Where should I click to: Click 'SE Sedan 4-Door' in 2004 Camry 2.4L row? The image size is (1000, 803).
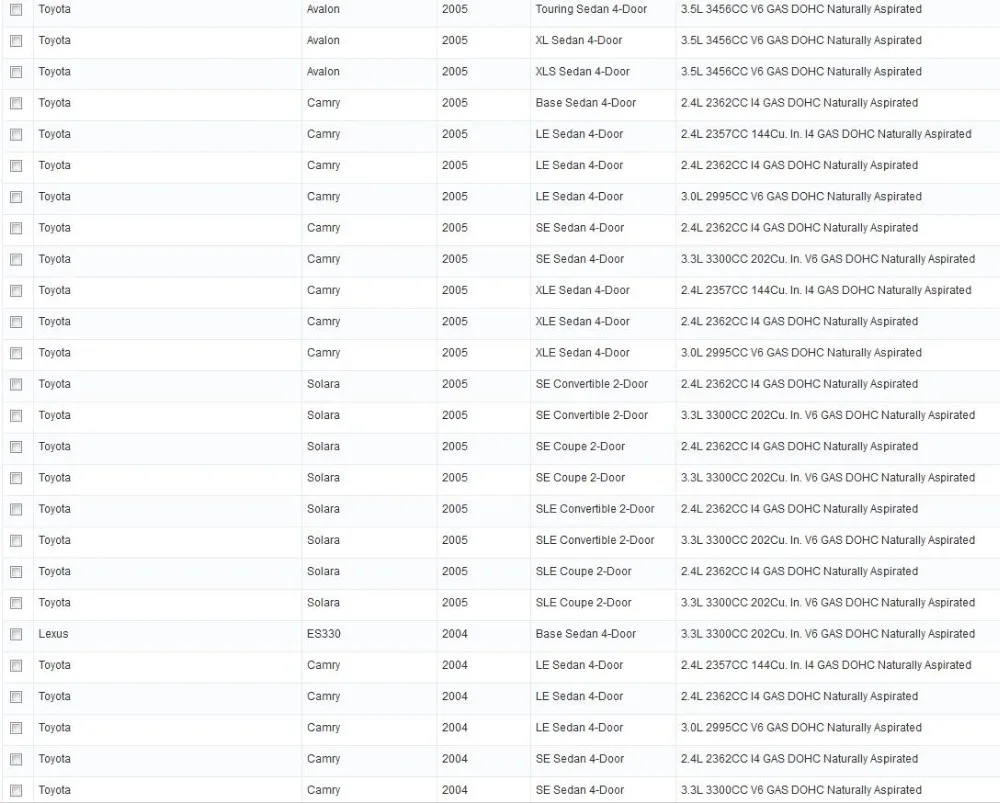point(579,759)
